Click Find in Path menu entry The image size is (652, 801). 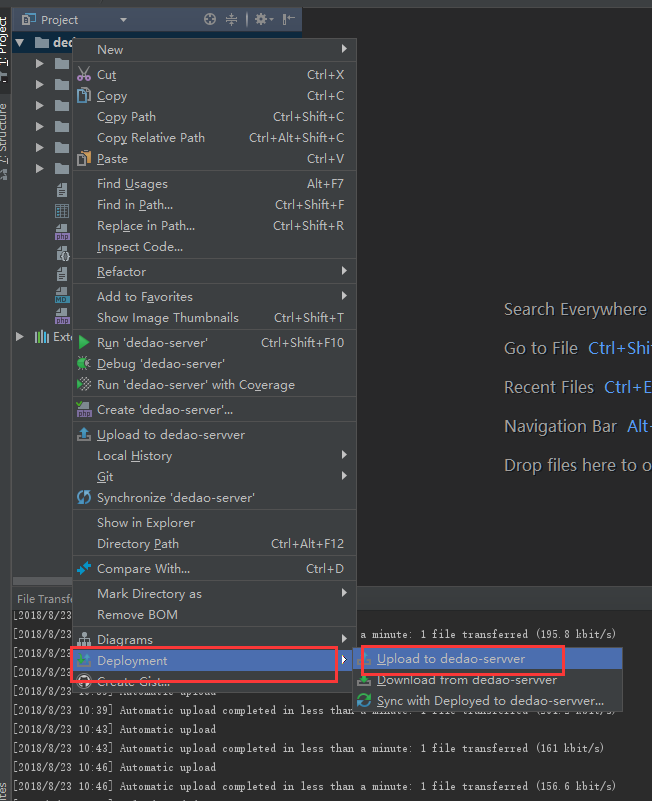135,205
